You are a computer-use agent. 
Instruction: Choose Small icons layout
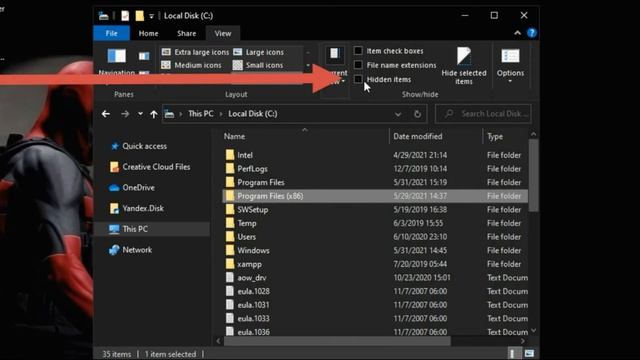258,65
